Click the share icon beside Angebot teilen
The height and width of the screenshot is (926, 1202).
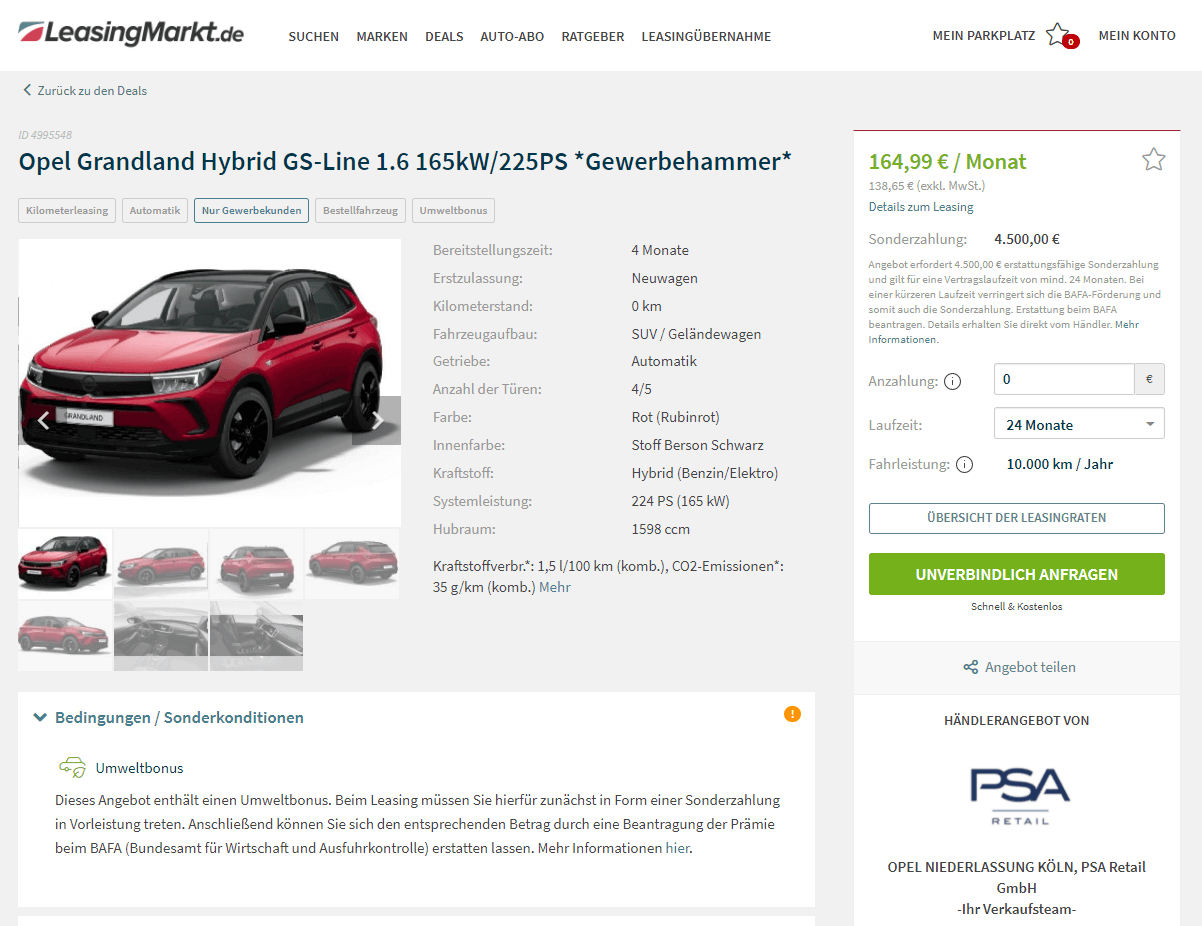(970, 667)
